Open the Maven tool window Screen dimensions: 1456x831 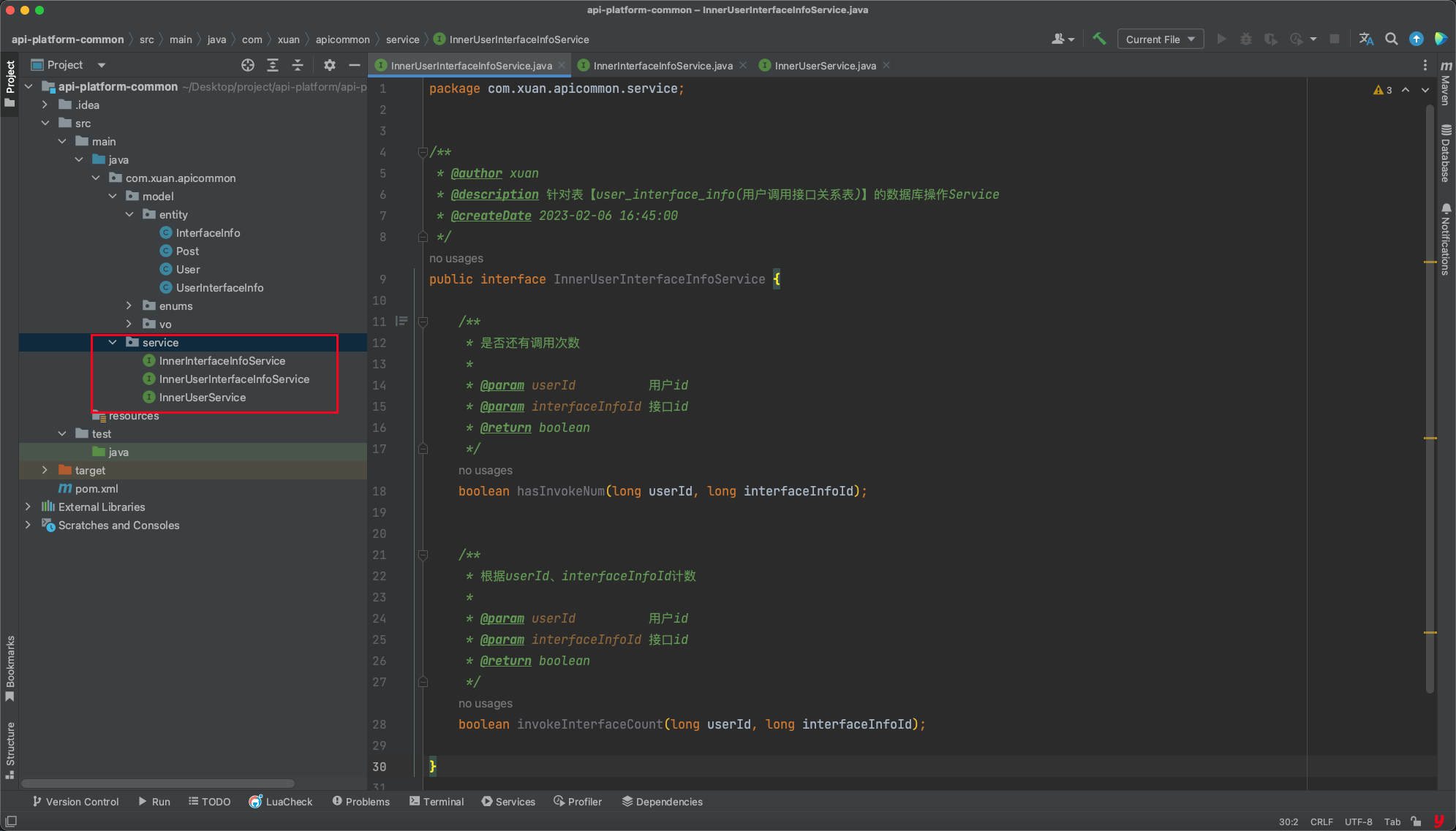(x=1446, y=82)
